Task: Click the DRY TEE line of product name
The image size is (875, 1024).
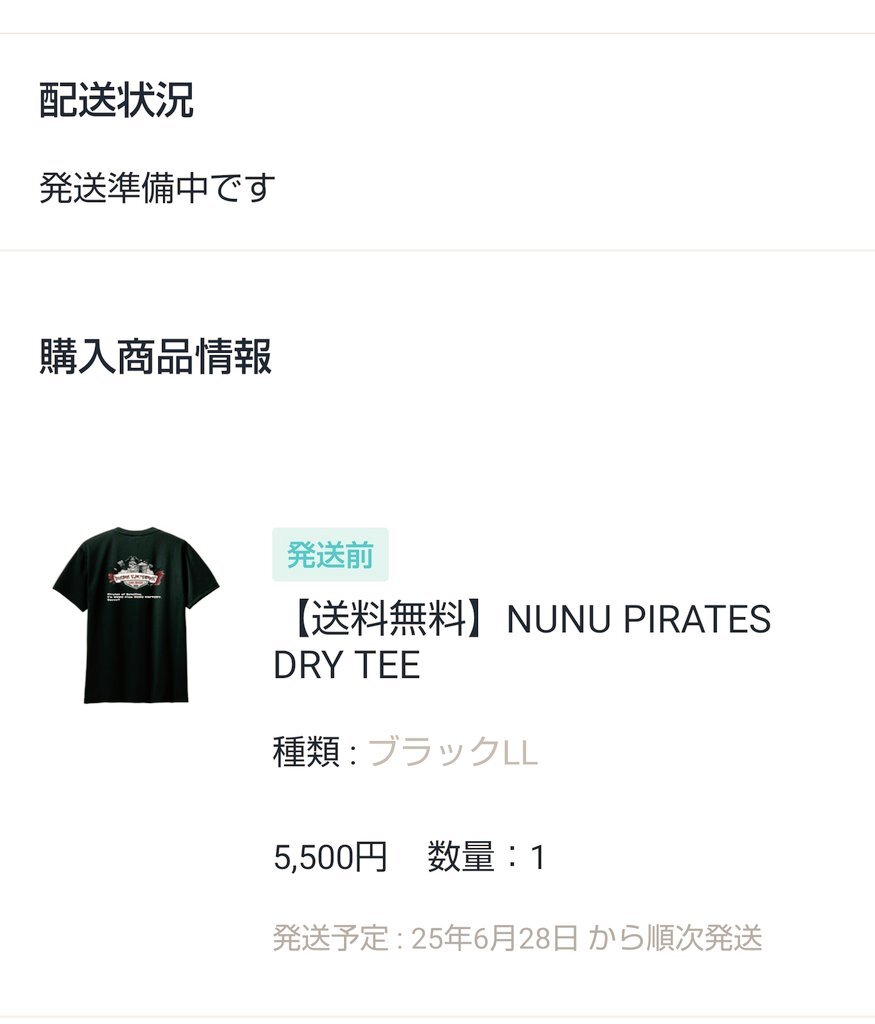Action: click(346, 665)
